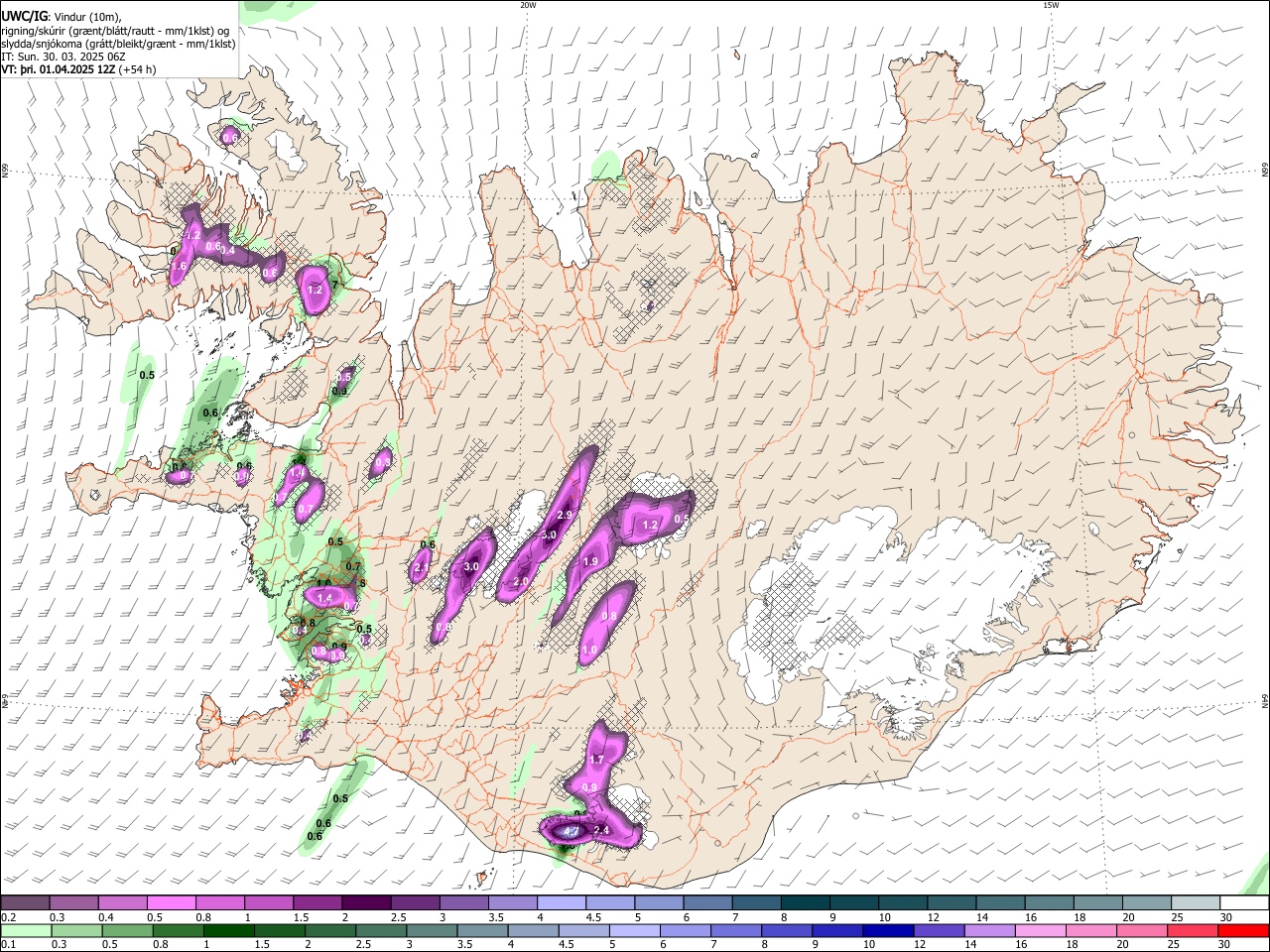Pick the deep blue 10 swatch in lower legend row
The image size is (1270, 952).
point(887,930)
